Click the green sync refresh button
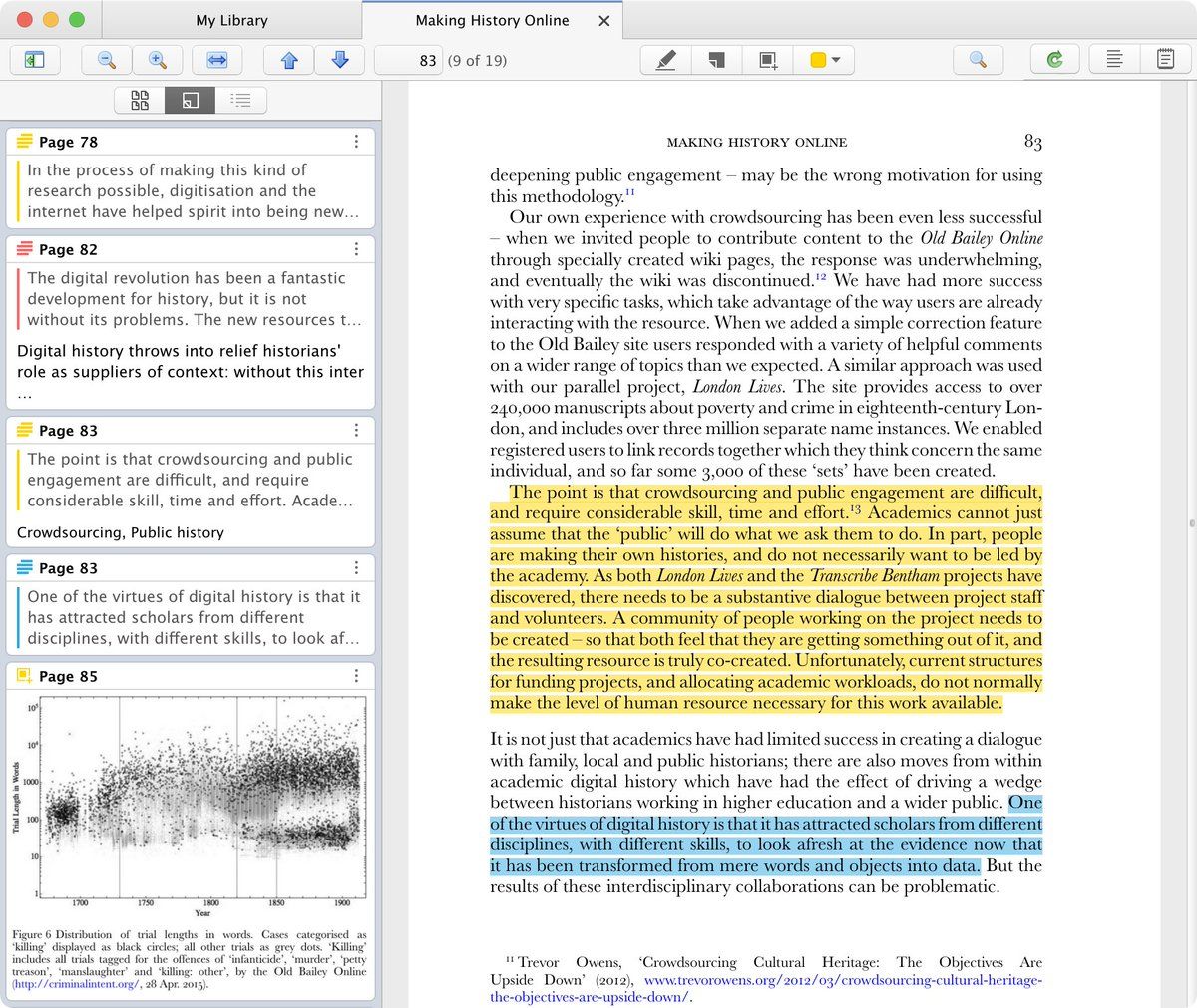Viewport: 1197px width, 1008px height. pos(1054,60)
